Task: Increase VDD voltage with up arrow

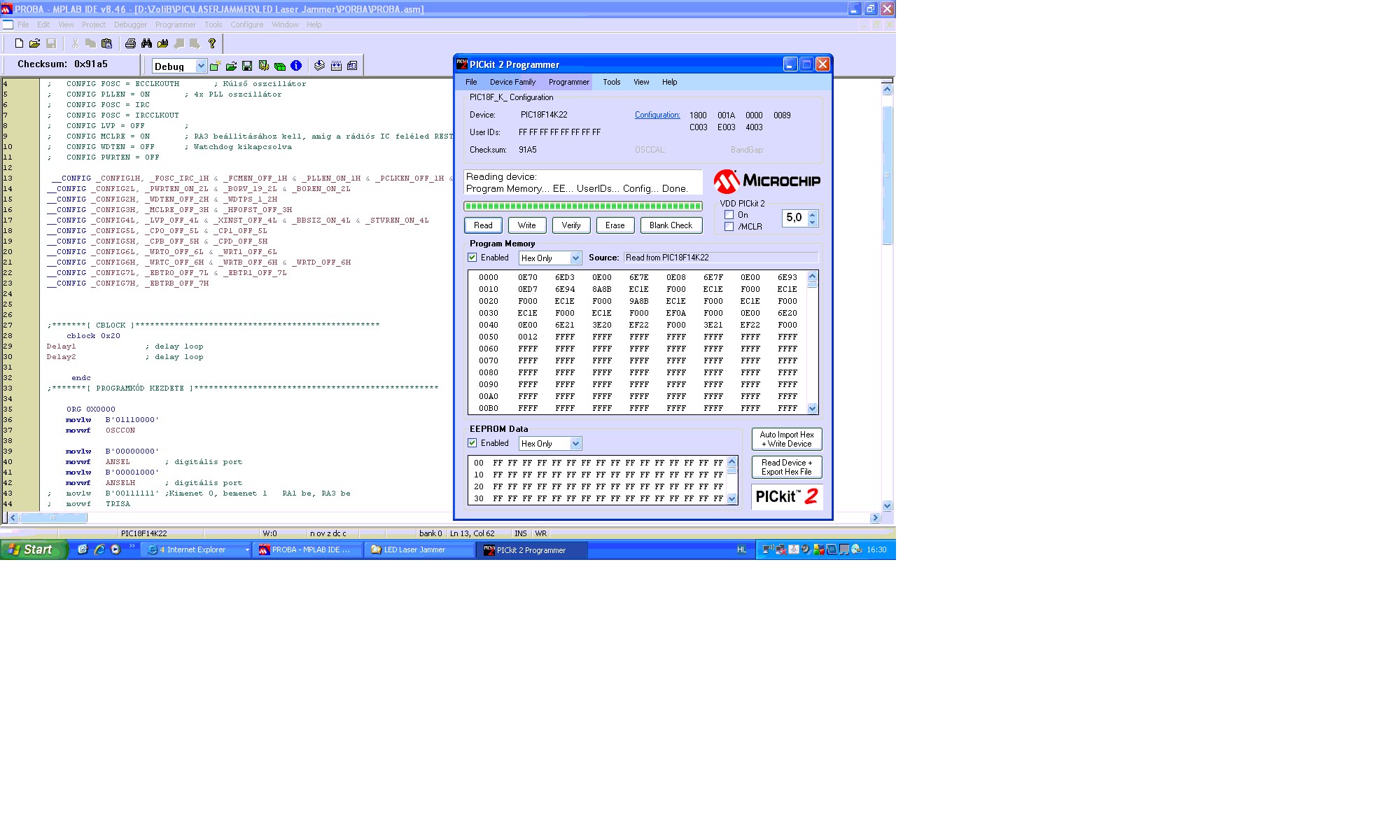Action: [812, 213]
